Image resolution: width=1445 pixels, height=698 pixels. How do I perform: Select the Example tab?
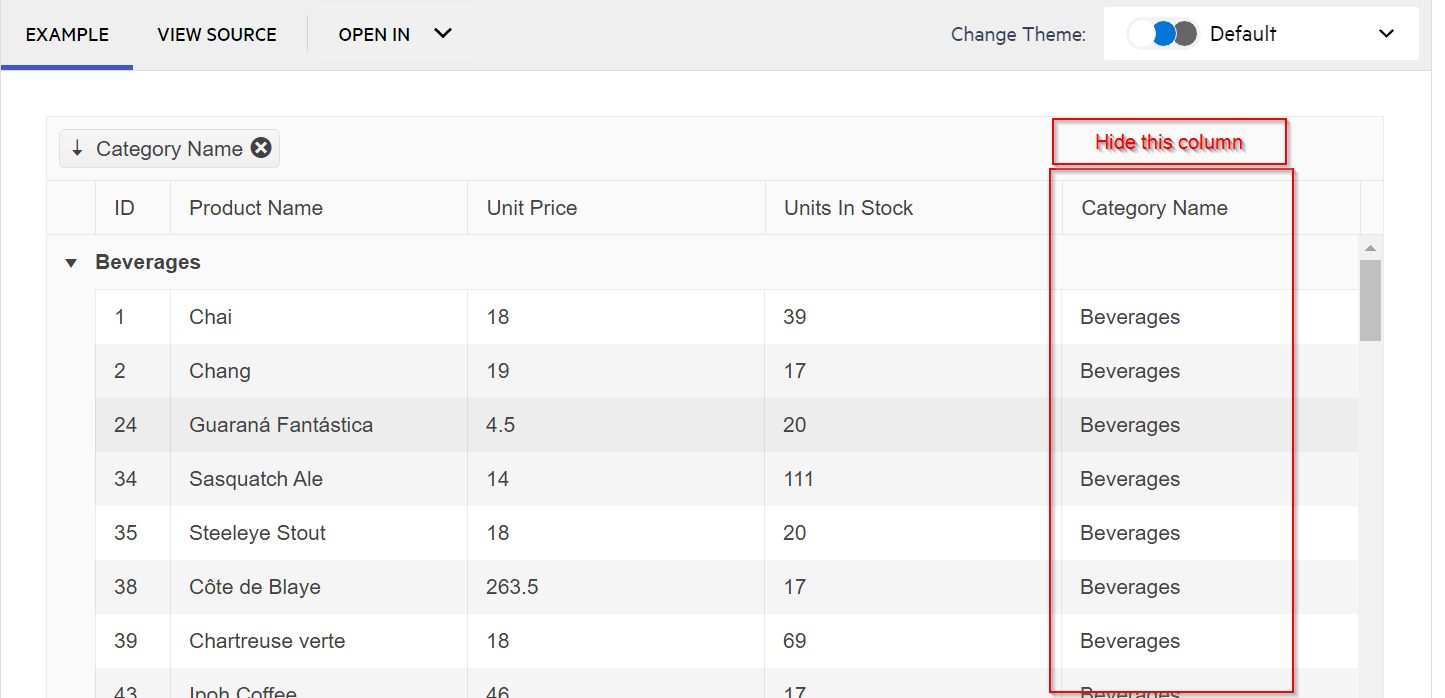[67, 34]
